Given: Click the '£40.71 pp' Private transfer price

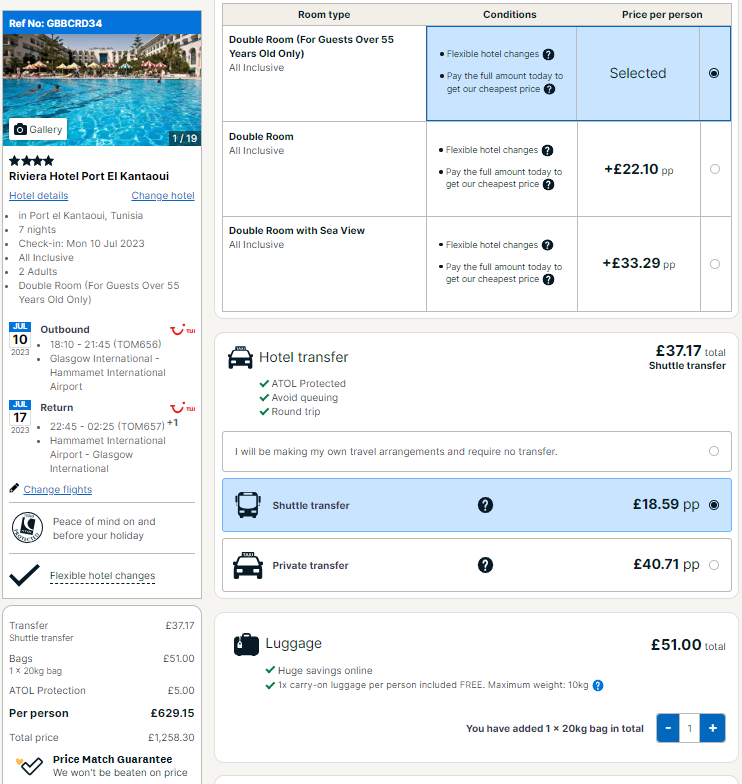Looking at the screenshot, I should tap(666, 564).
